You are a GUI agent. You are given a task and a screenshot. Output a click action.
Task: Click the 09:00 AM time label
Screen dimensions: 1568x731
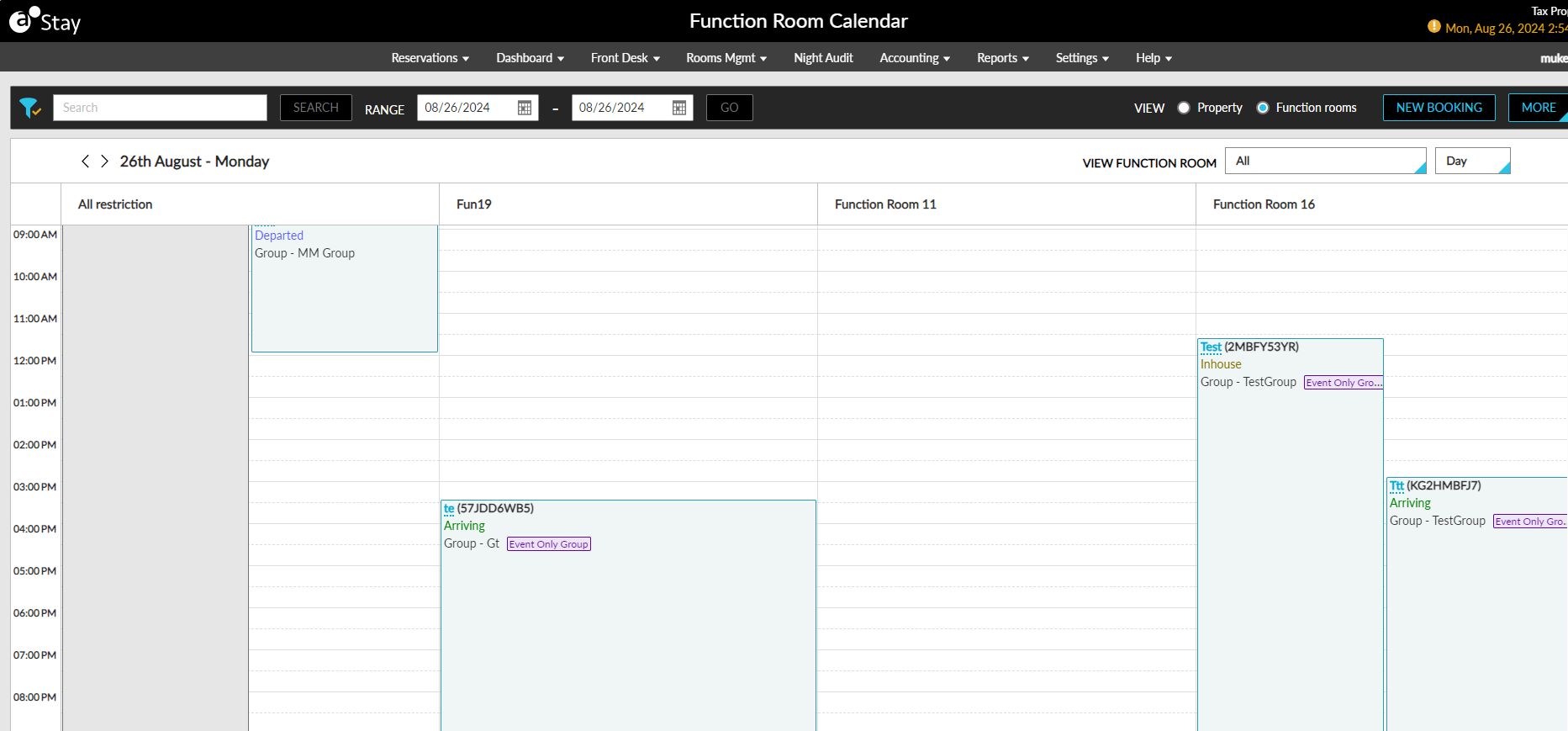click(x=35, y=235)
